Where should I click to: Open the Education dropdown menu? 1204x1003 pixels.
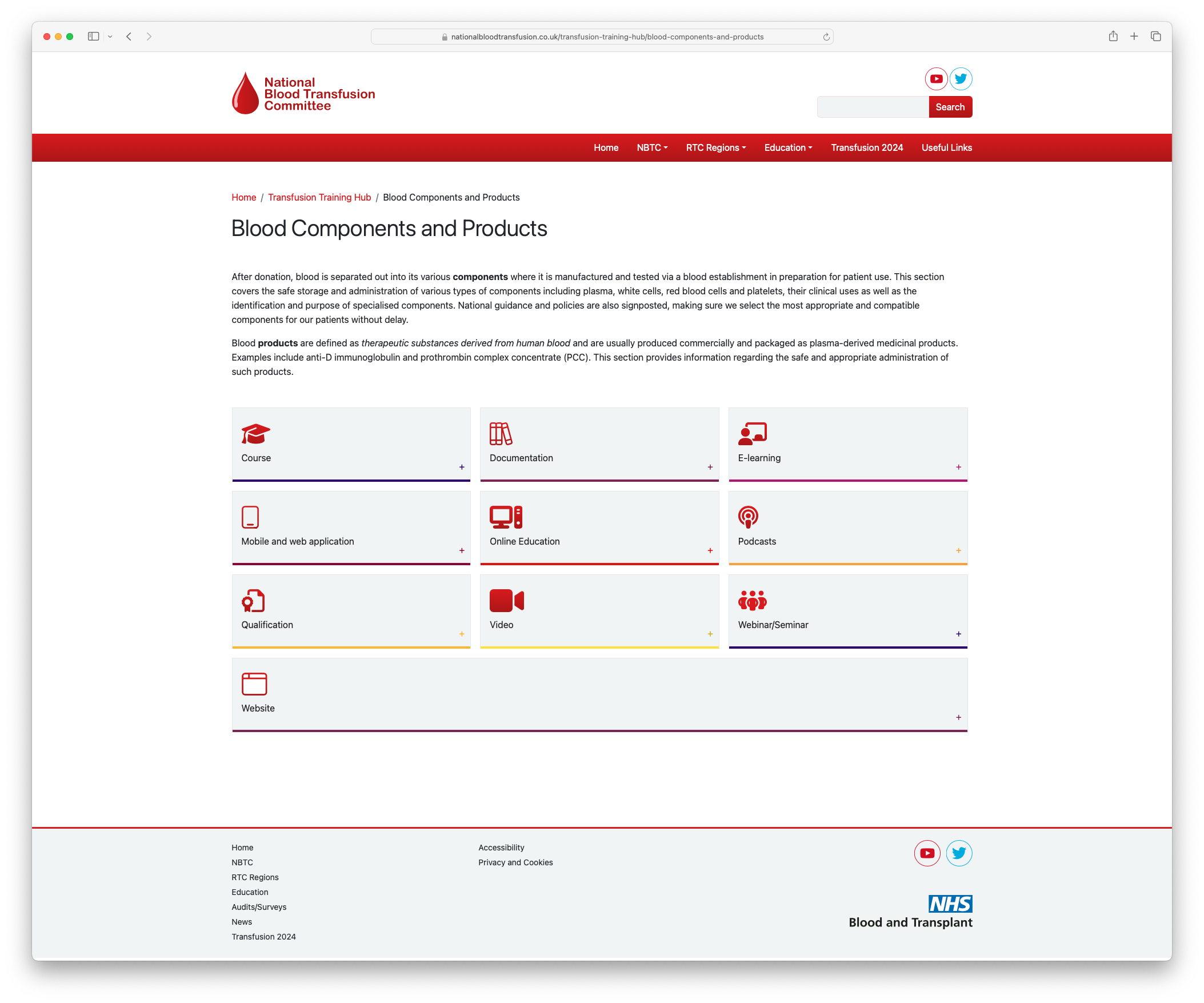click(788, 147)
